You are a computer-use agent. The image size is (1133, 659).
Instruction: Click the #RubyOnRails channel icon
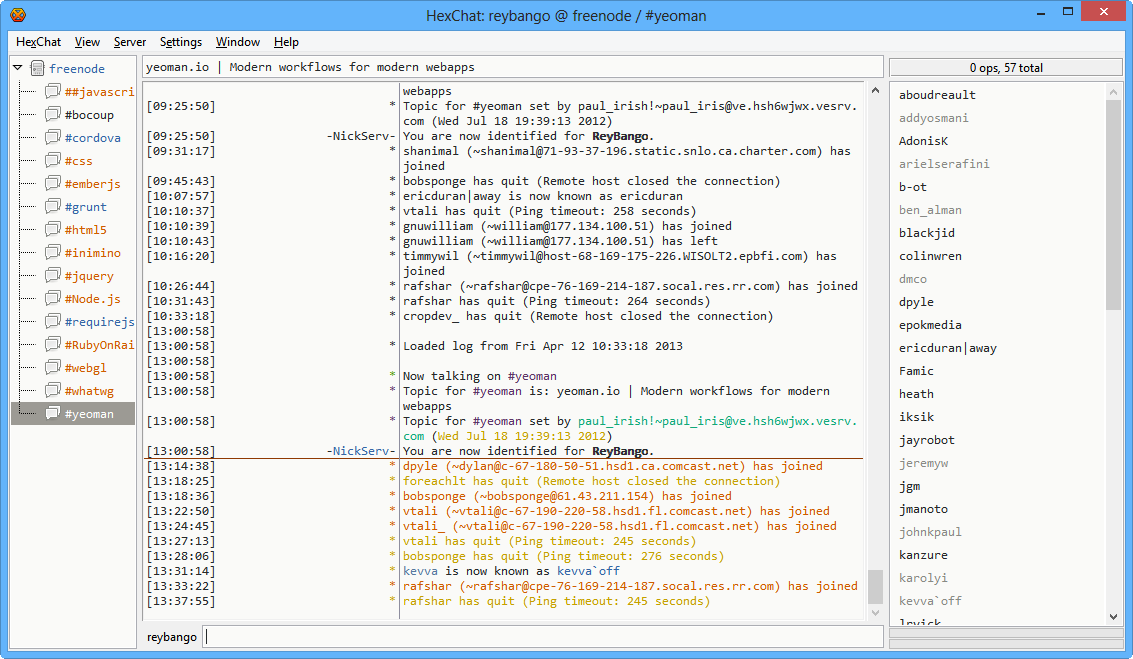(52, 345)
